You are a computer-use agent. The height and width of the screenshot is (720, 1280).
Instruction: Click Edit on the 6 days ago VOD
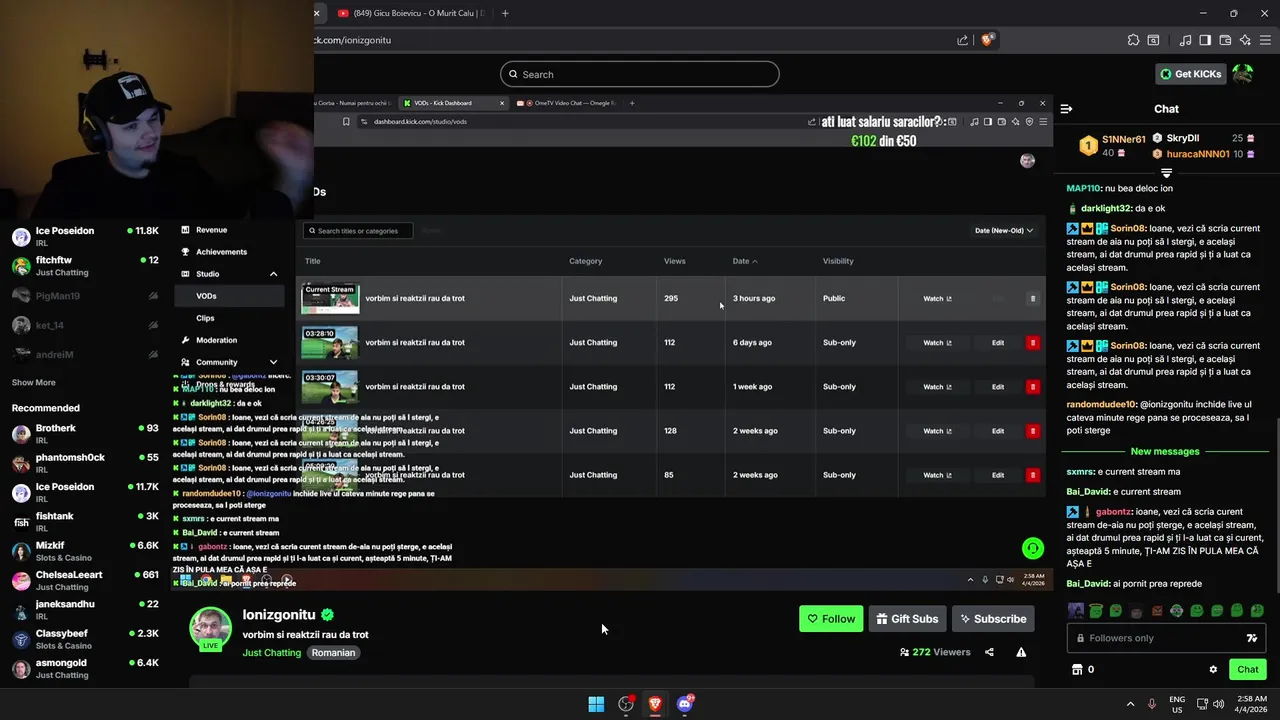pyautogui.click(x=998, y=343)
